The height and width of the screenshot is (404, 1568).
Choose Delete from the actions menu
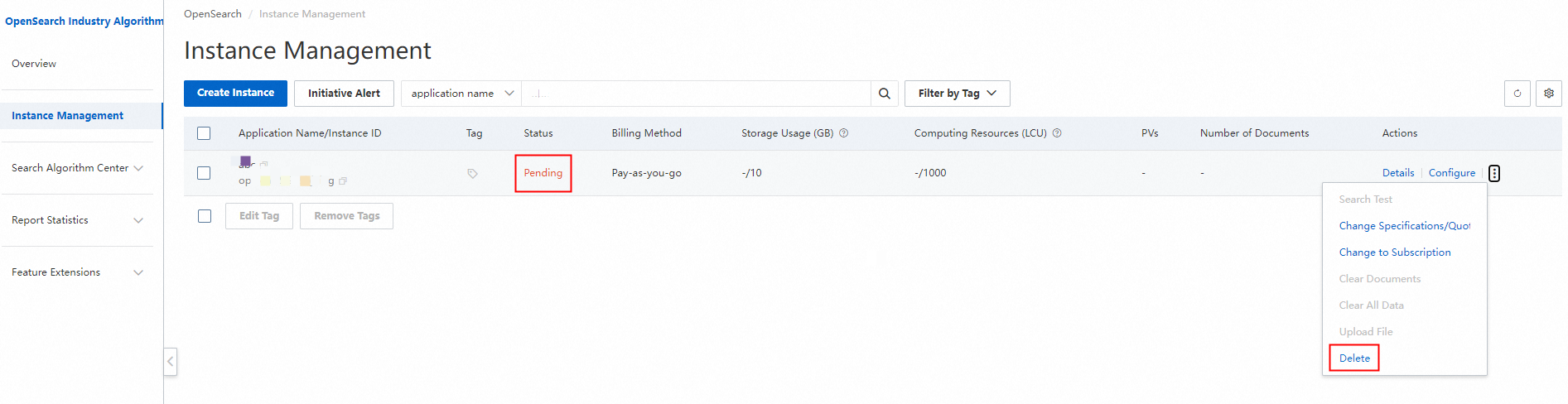point(1354,358)
